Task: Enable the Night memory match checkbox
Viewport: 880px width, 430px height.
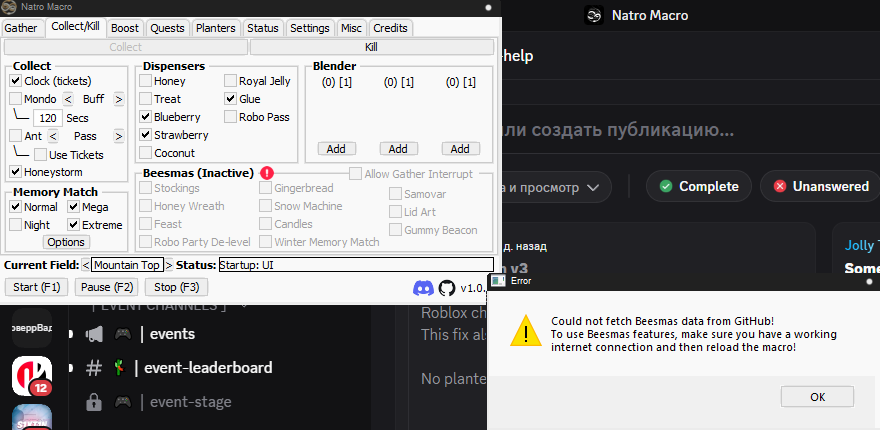Action: pos(16,225)
